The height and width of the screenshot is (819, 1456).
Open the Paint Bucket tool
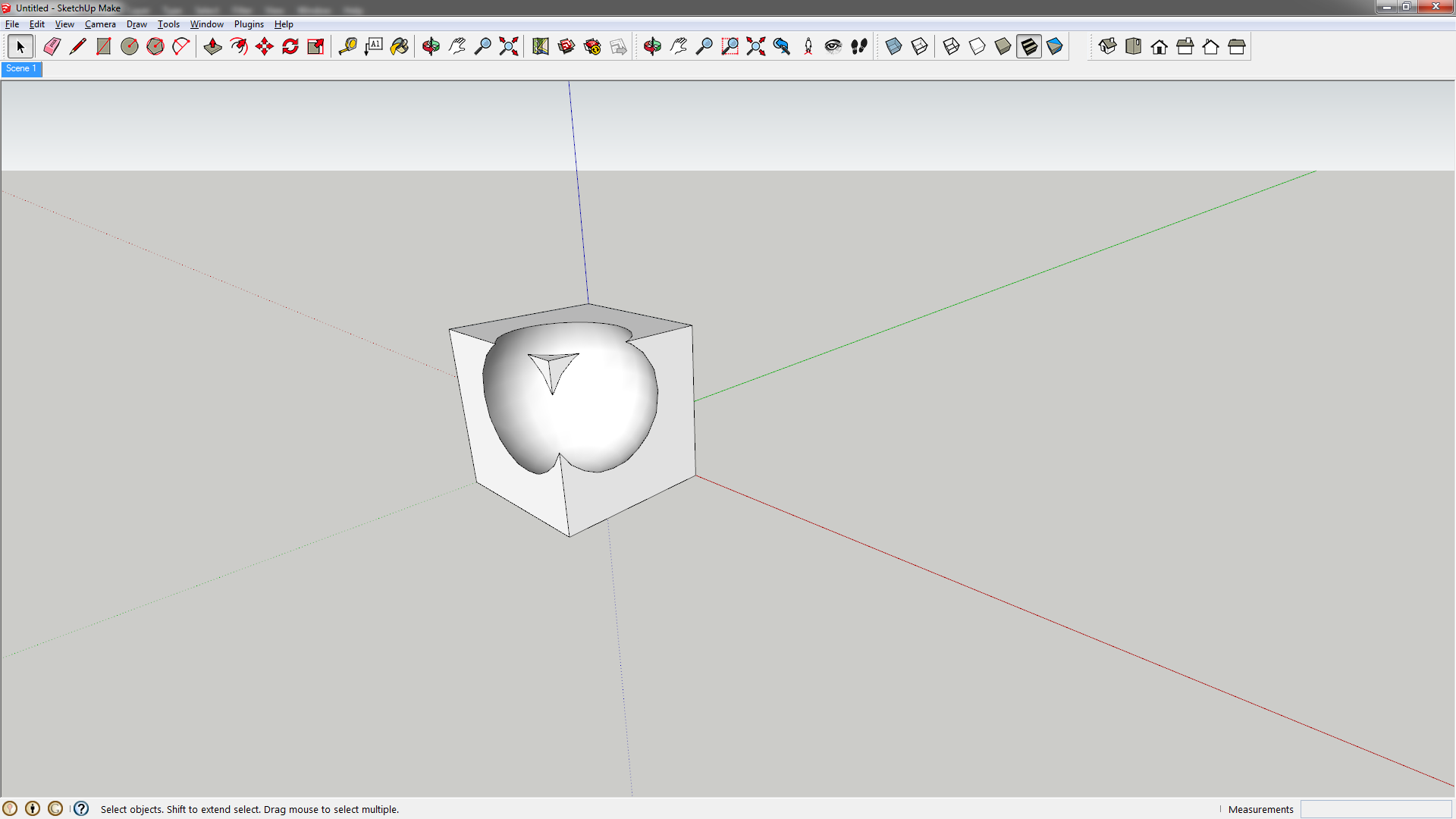click(400, 46)
